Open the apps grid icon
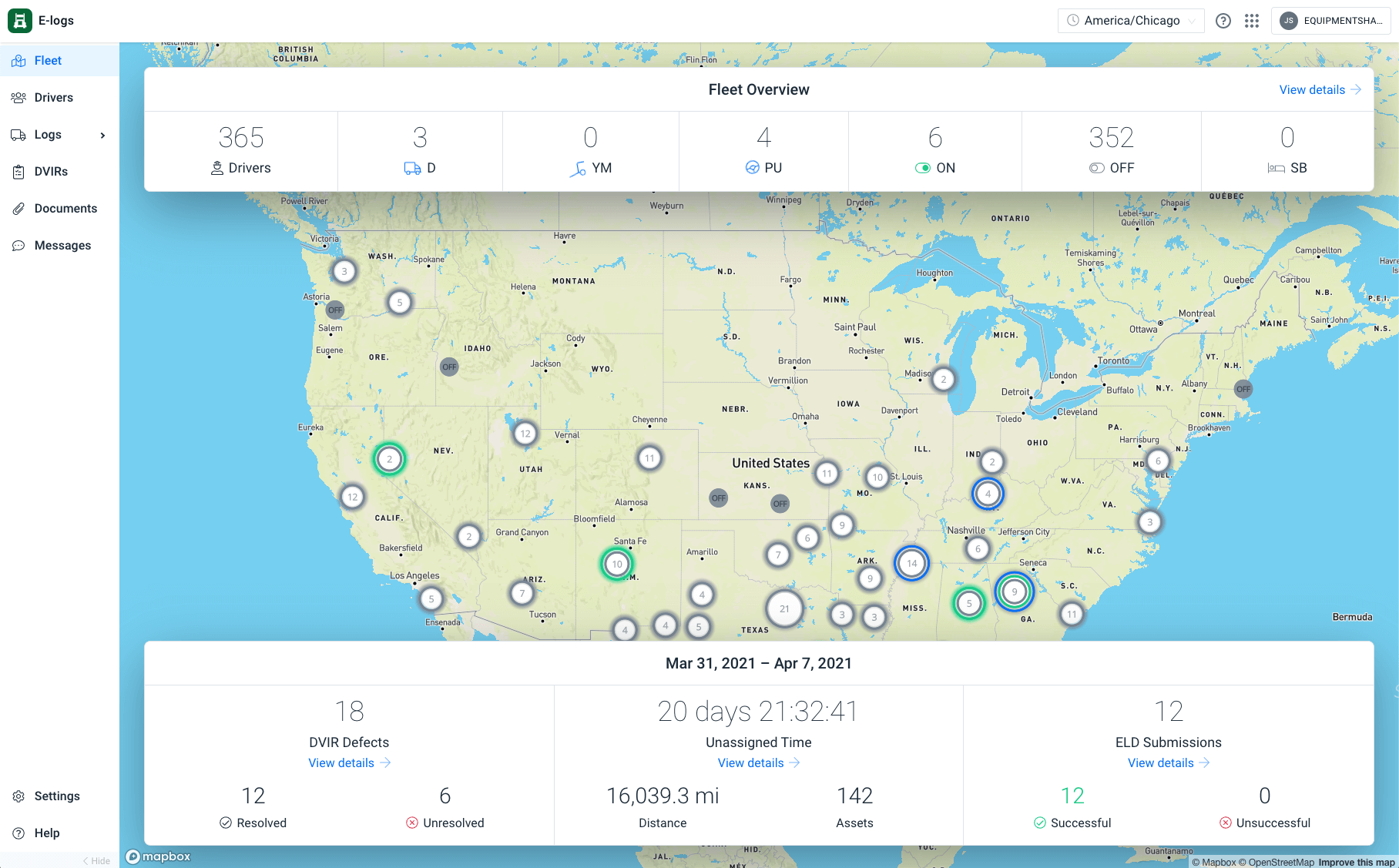1399x868 pixels. [1252, 21]
